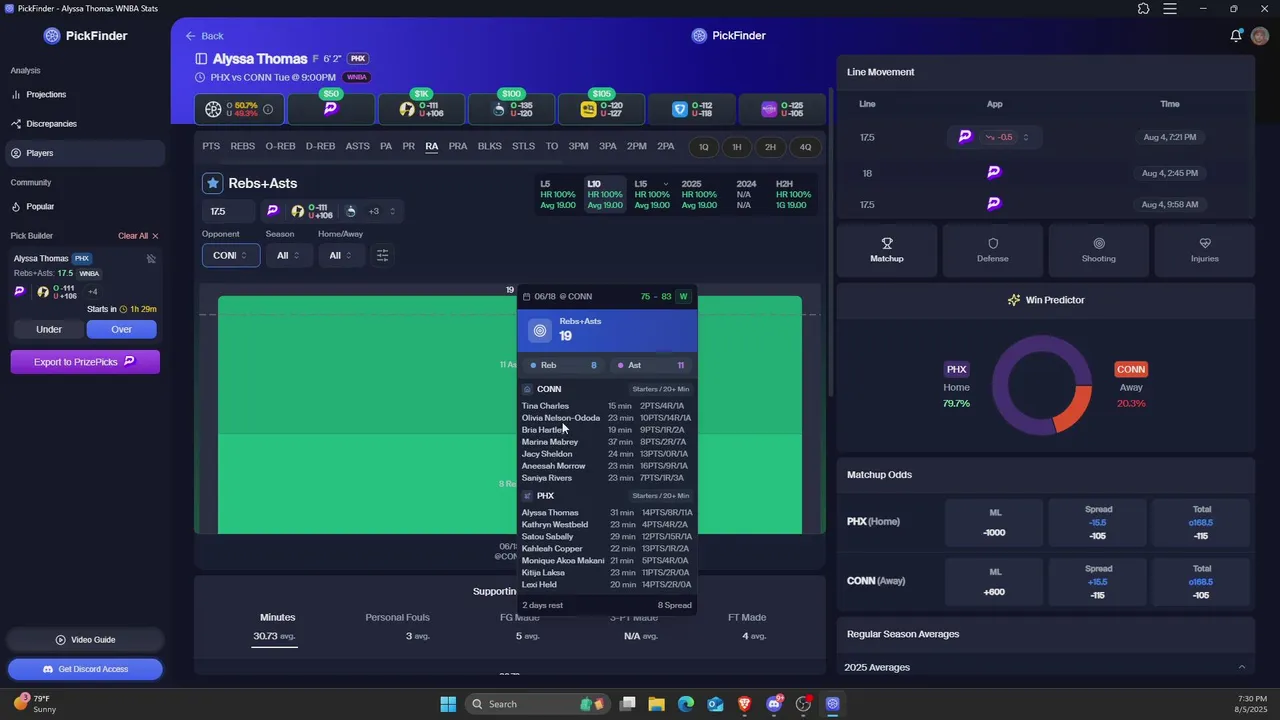The image size is (1280, 720).
Task: Select the $105 sportsbook card with O -120
Action: click(x=601, y=109)
